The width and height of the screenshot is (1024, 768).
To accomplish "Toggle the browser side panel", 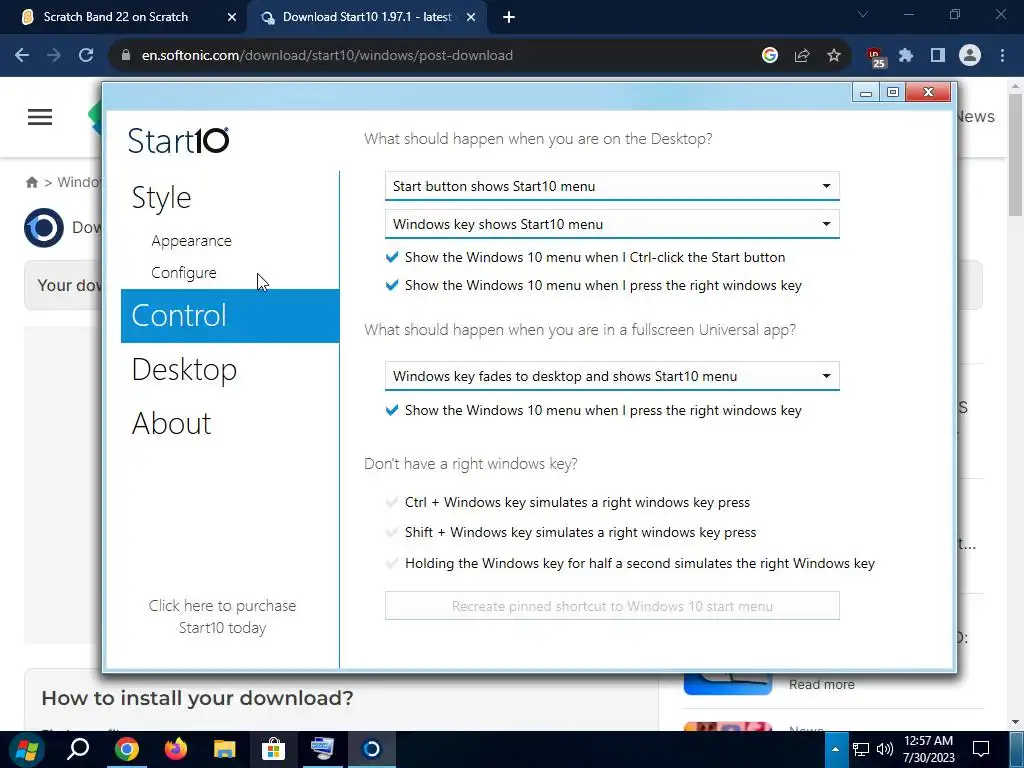I will (938, 56).
